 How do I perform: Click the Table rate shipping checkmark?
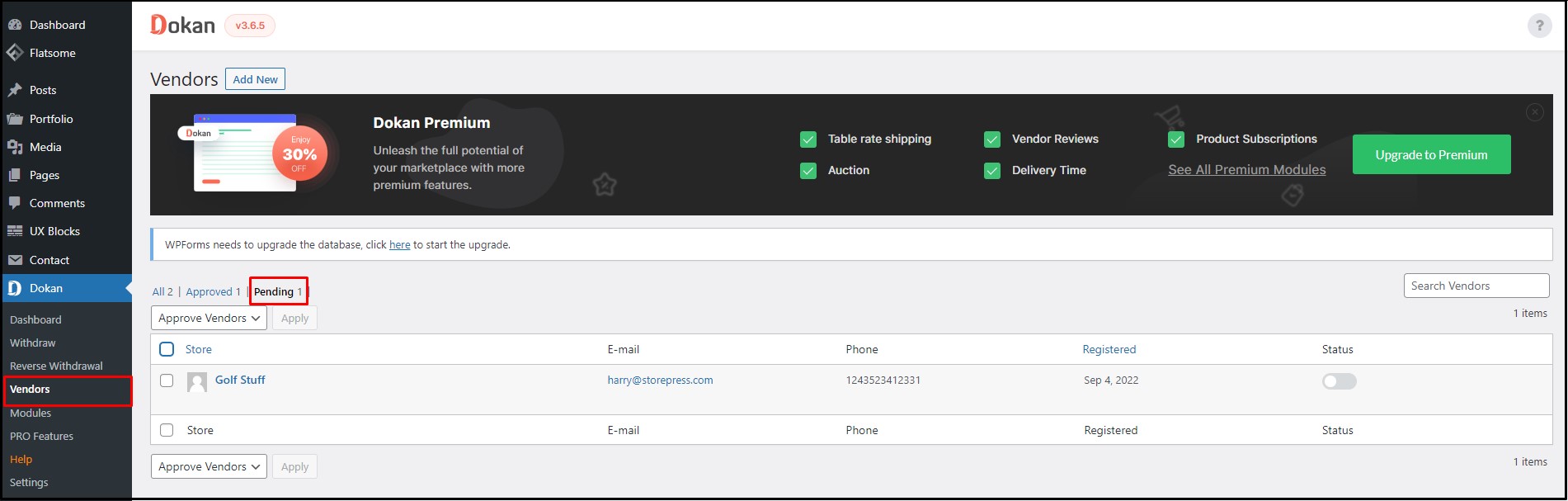(808, 139)
